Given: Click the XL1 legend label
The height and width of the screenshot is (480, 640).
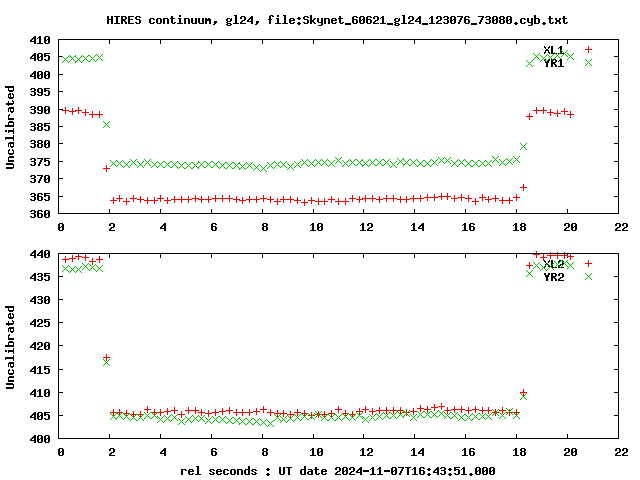Looking at the screenshot, I should [x=554, y=50].
